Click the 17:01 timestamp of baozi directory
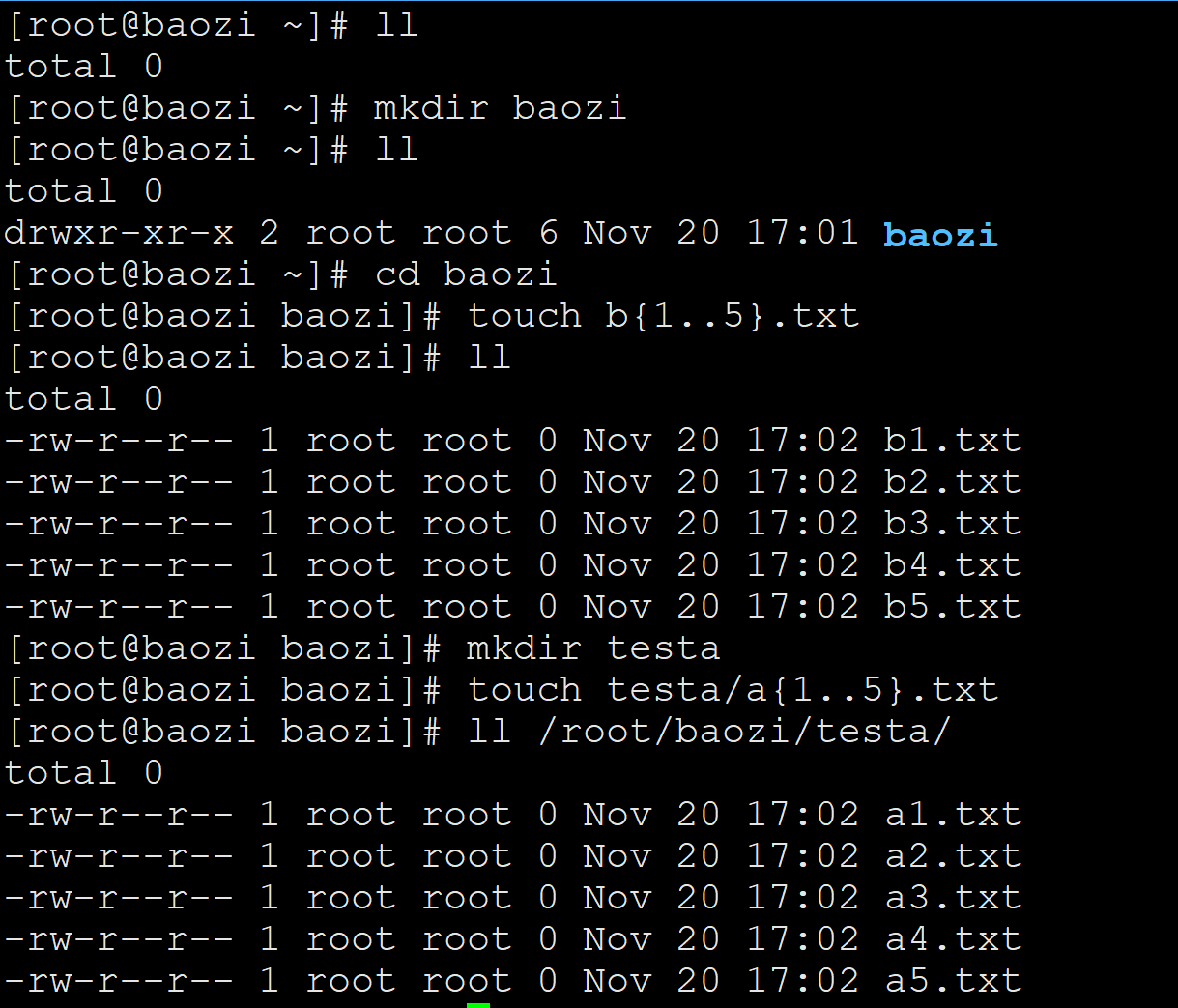The width and height of the screenshot is (1178, 1008). pyautogui.click(x=802, y=233)
